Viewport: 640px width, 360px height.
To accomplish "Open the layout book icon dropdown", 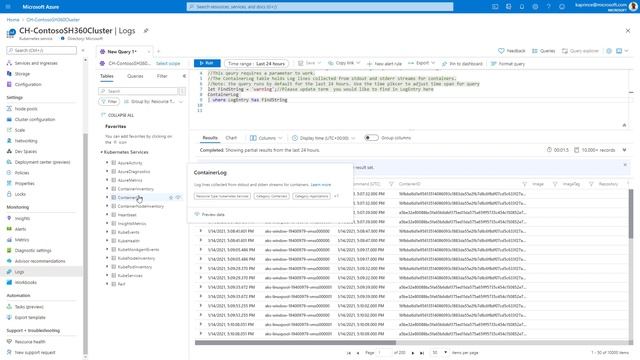I will 622,51.
